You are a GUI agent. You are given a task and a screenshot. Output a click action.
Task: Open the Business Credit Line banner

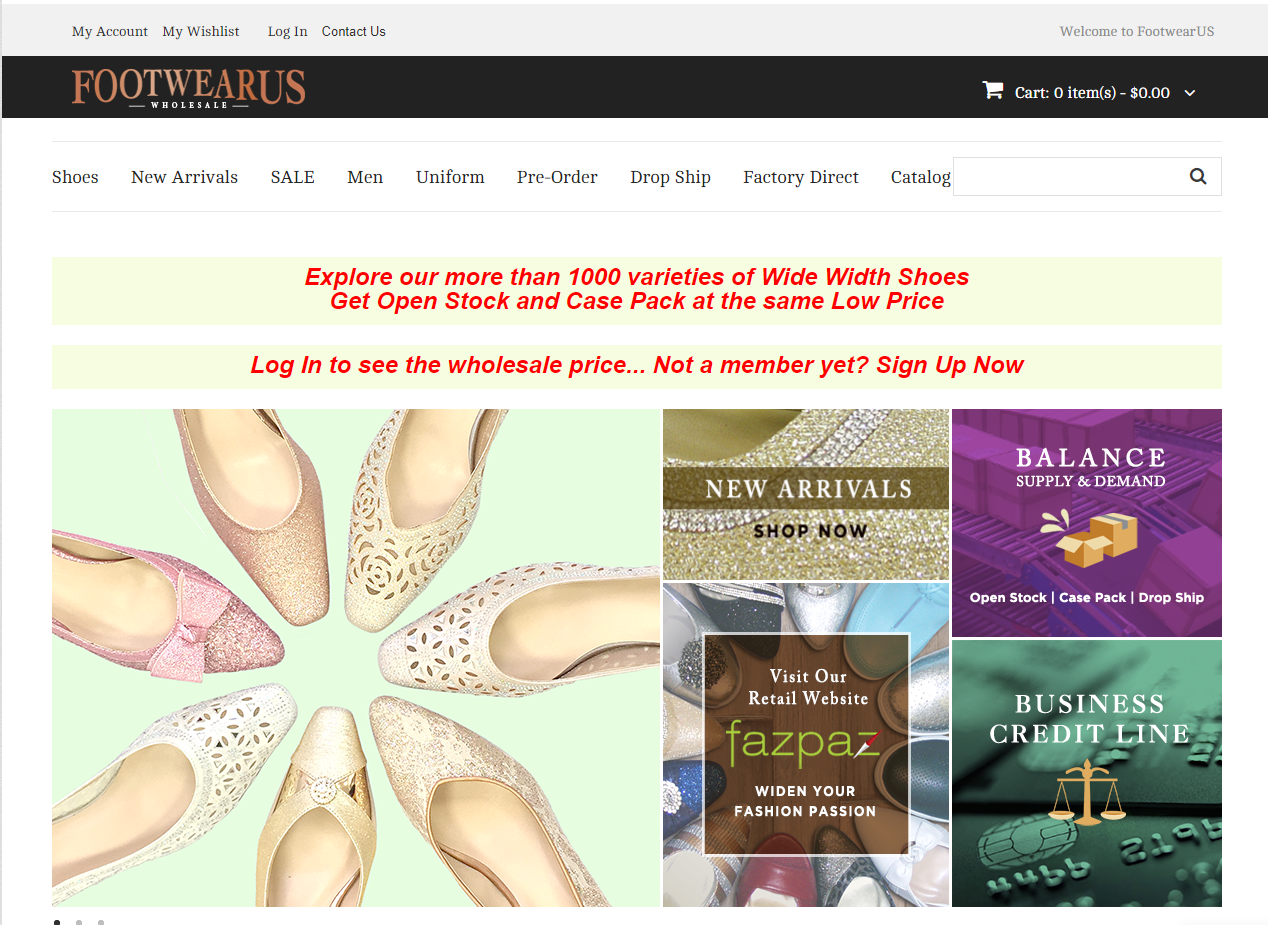[1087, 773]
